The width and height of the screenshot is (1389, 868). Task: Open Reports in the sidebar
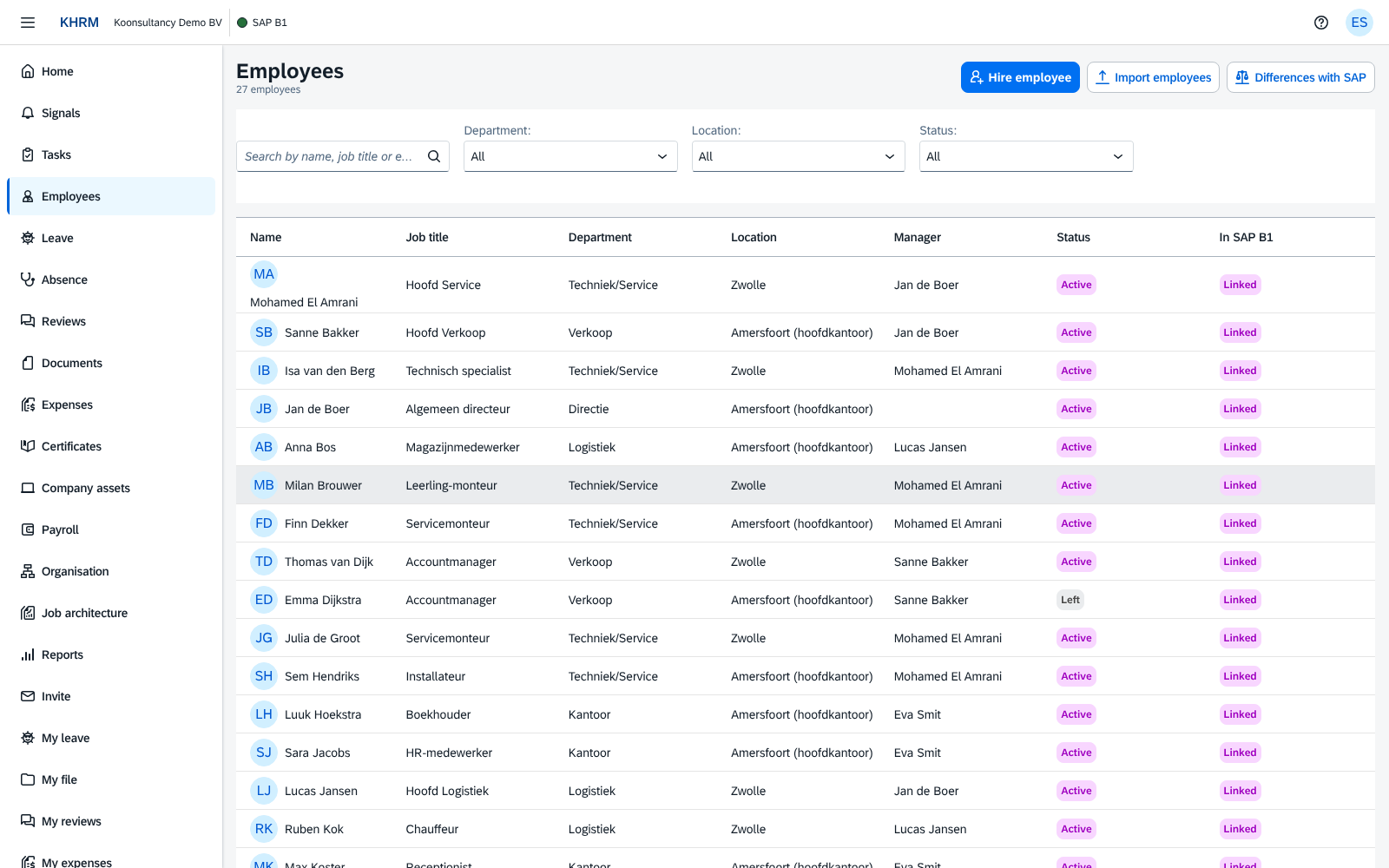click(x=111, y=654)
